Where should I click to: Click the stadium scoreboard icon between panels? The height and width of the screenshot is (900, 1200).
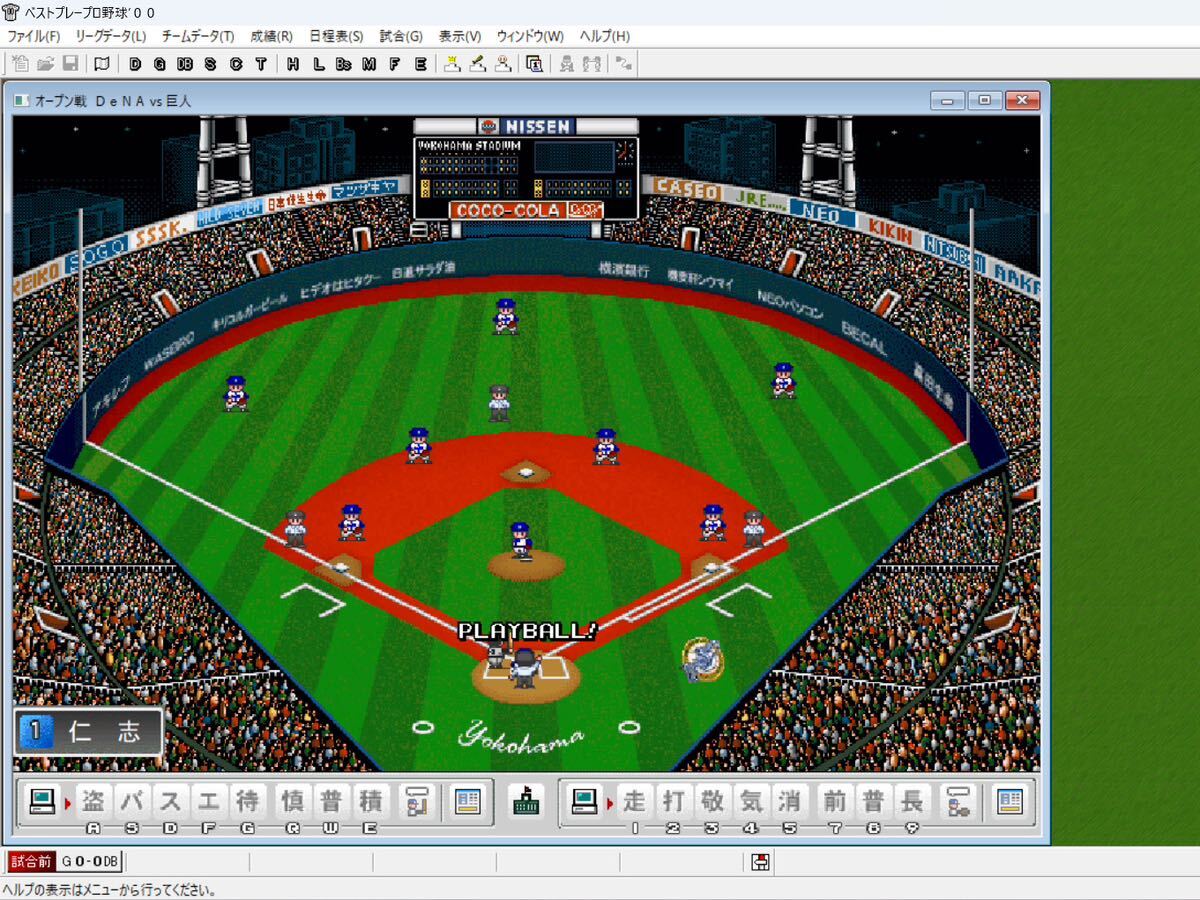point(525,802)
